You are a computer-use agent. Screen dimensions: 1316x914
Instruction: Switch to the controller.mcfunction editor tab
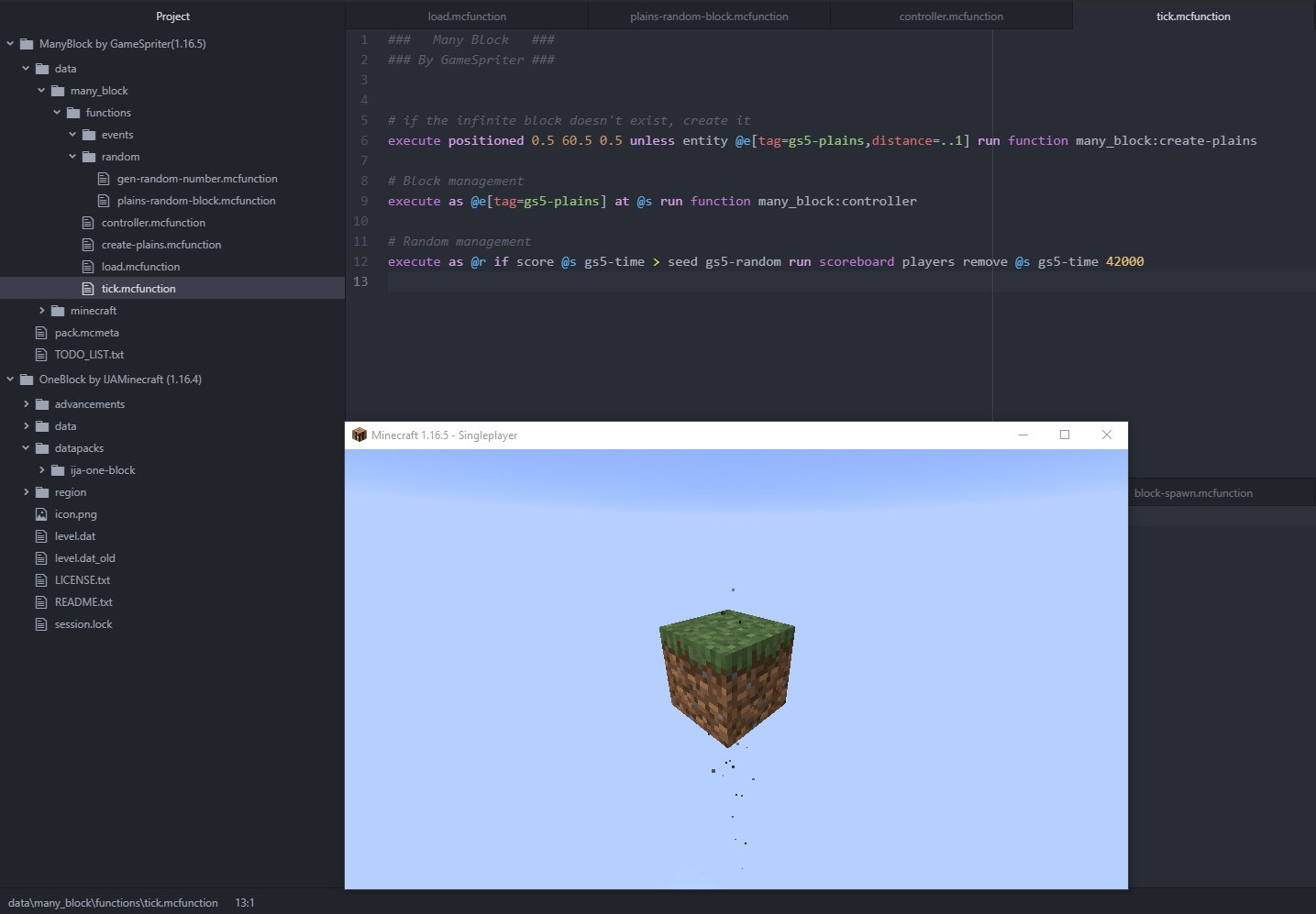click(951, 16)
